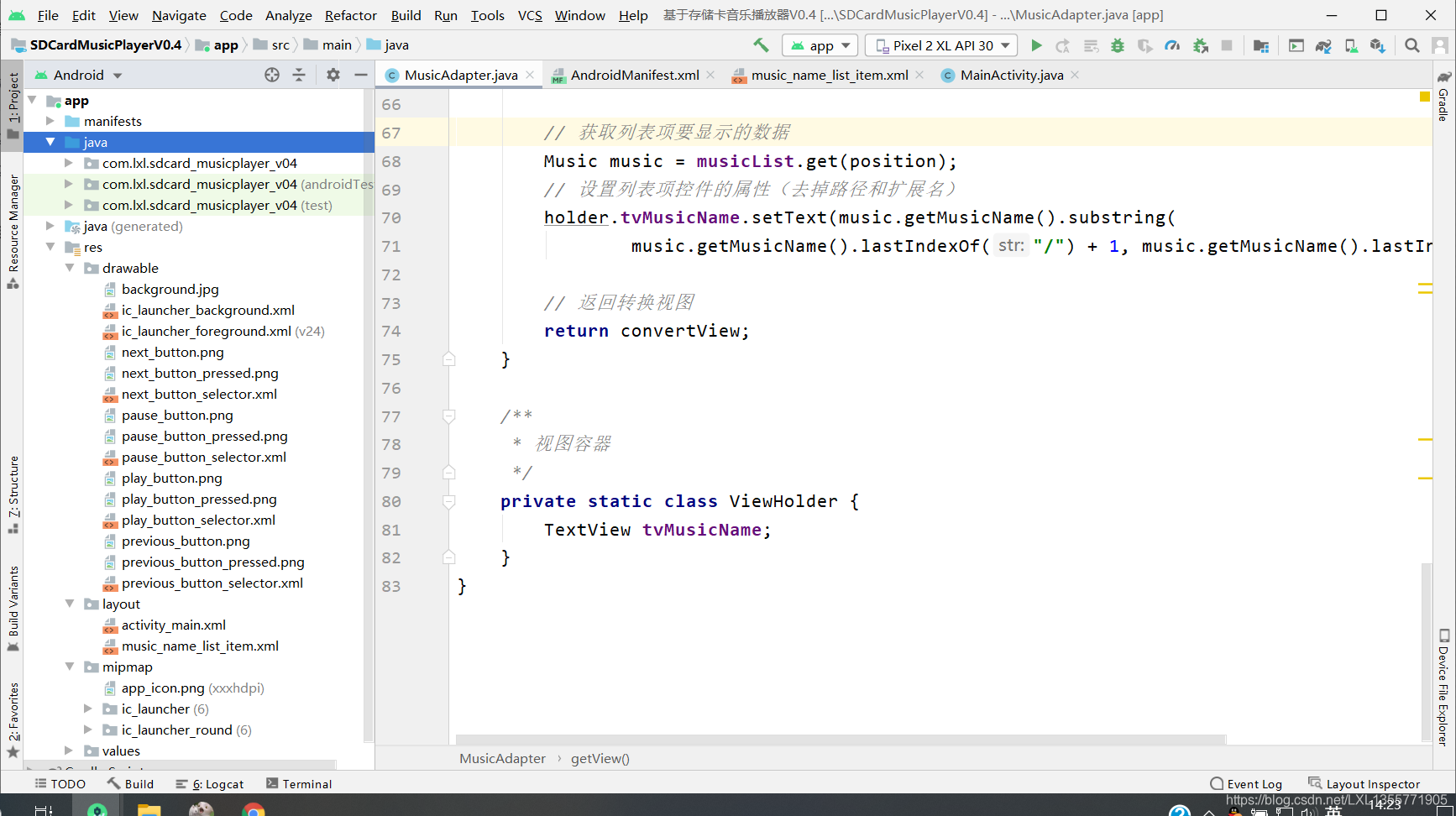Click getView() in breadcrumb bar
Screen dimensions: 1456x816
tap(600, 758)
